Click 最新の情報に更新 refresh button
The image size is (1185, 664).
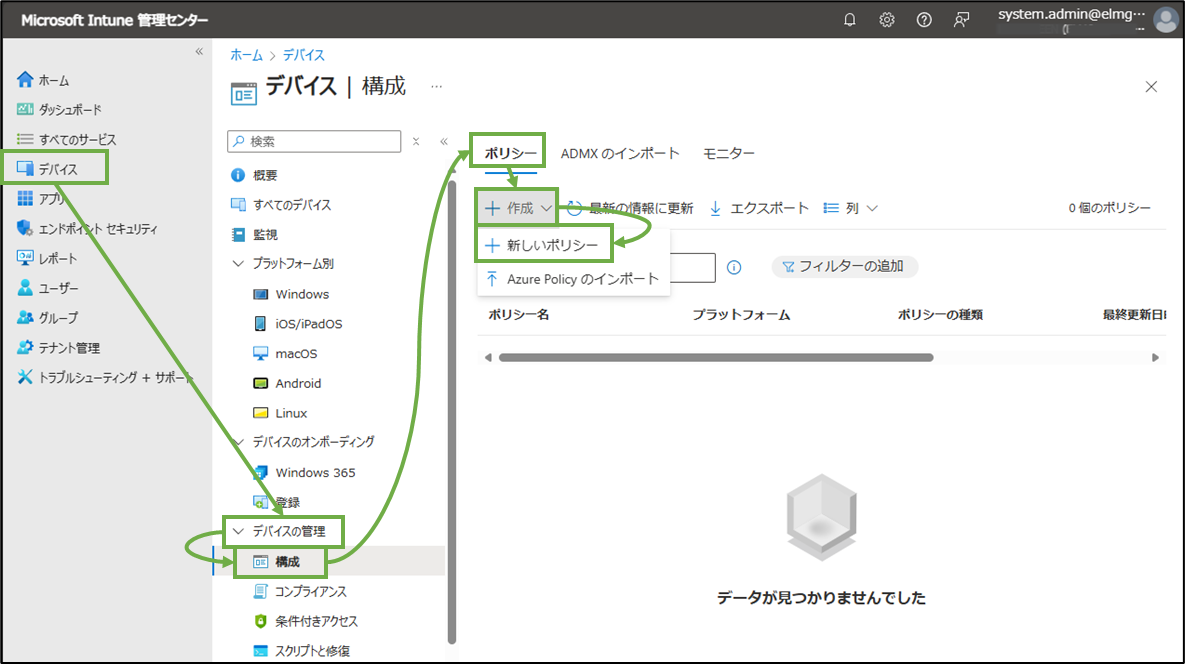[630, 208]
